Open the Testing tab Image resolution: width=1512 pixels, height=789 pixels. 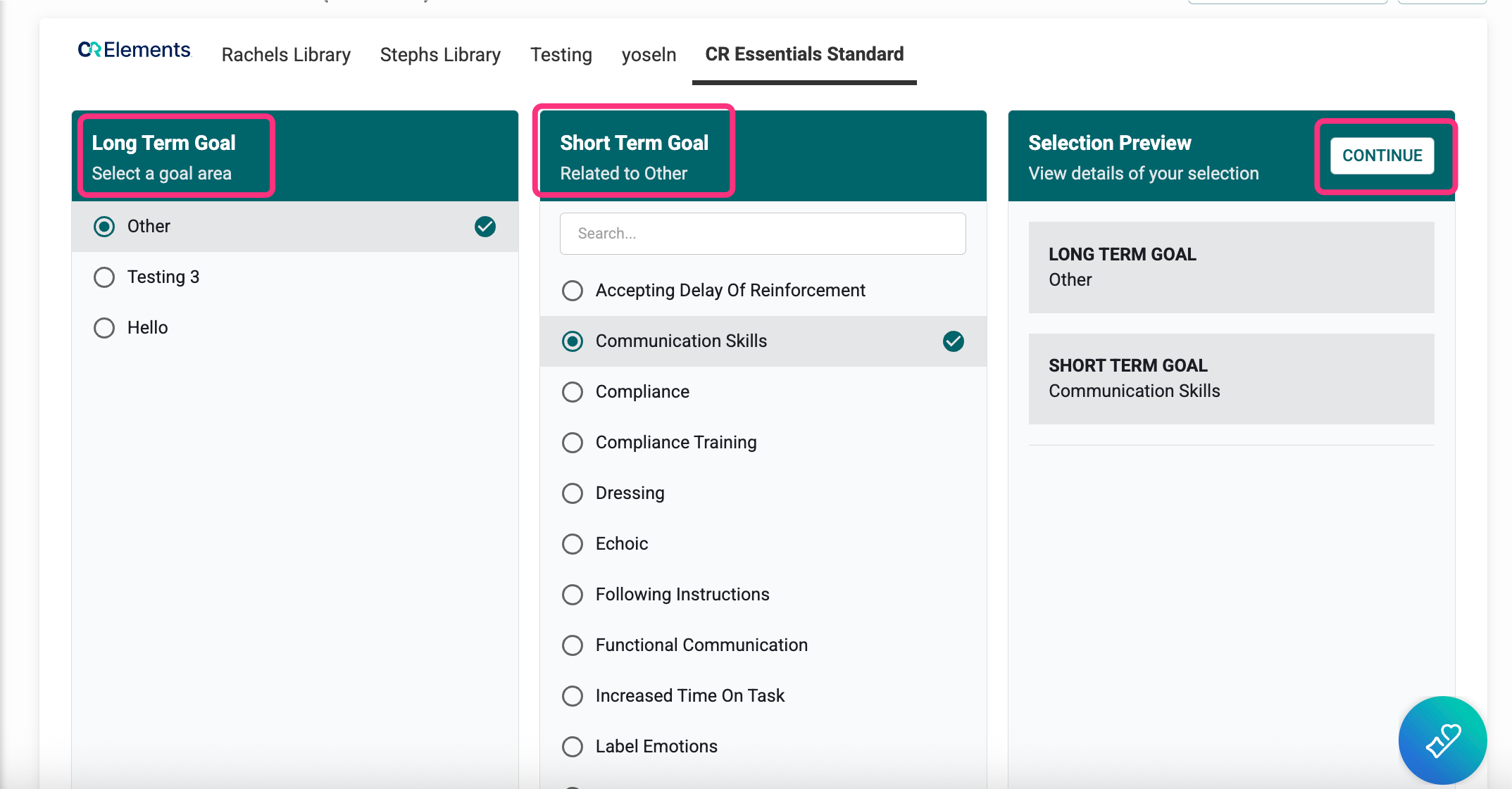(561, 54)
